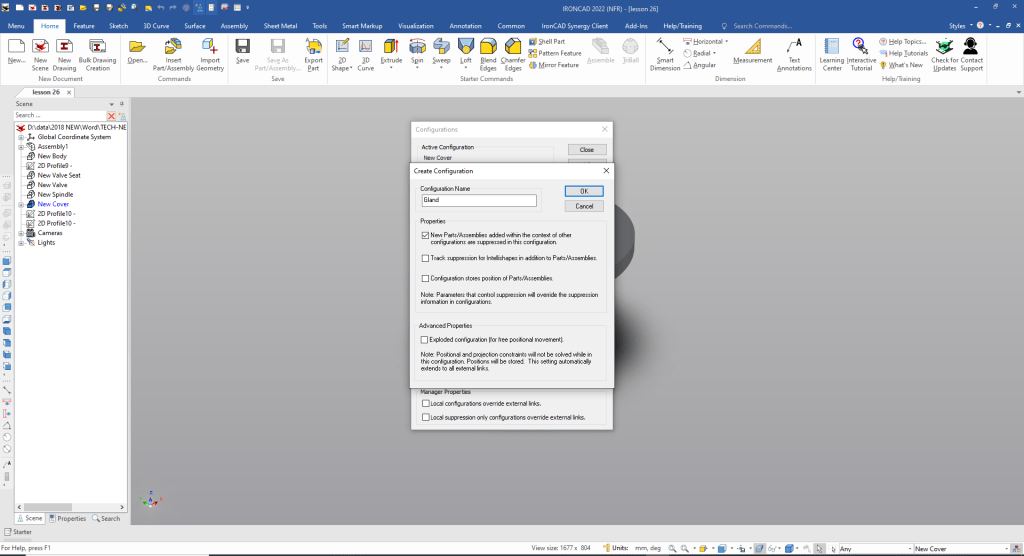Image resolution: width=1024 pixels, height=556 pixels.
Task: Click the Extrude tool icon
Action: click(x=391, y=48)
